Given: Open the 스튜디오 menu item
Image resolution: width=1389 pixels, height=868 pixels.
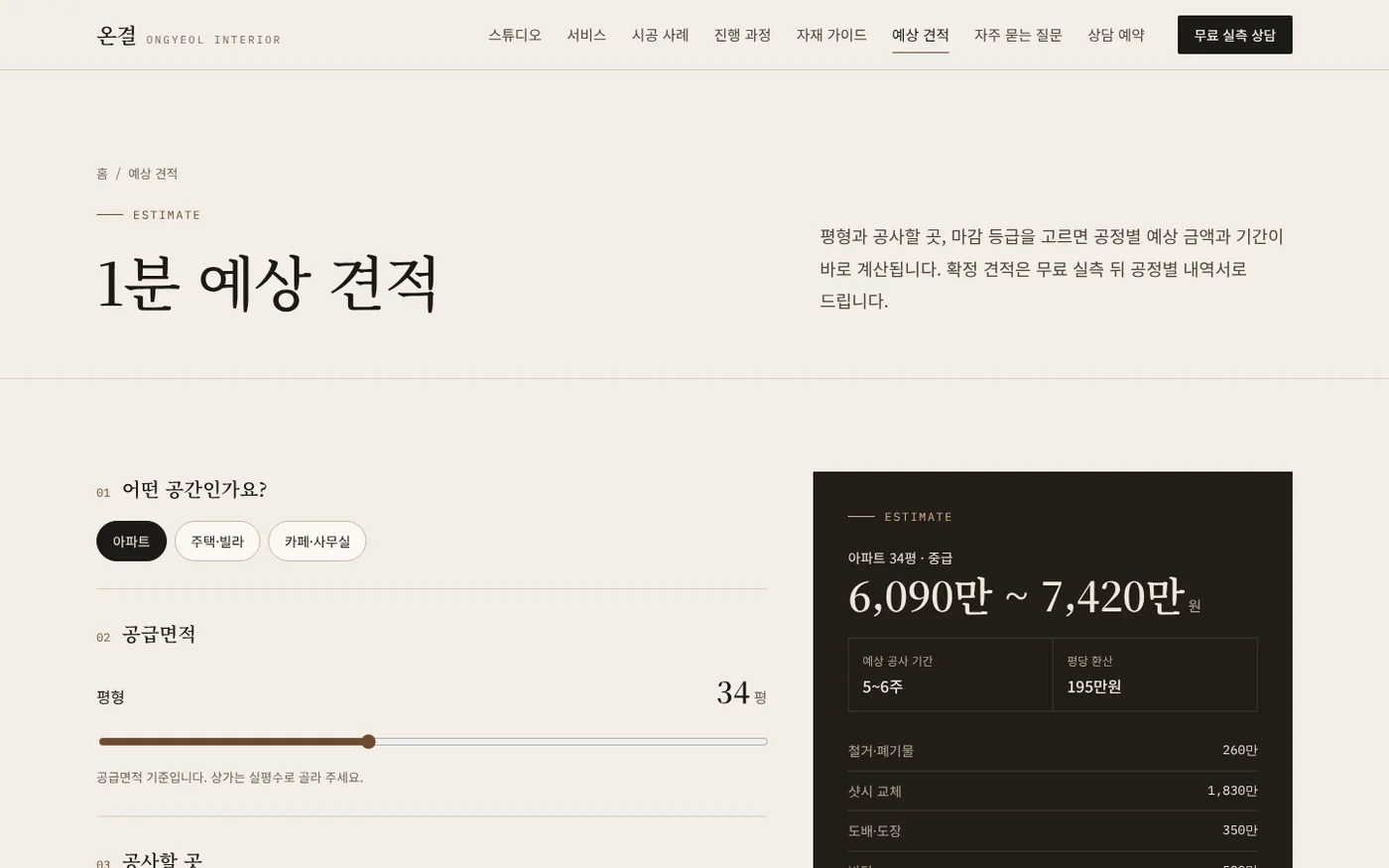Looking at the screenshot, I should point(515,35).
